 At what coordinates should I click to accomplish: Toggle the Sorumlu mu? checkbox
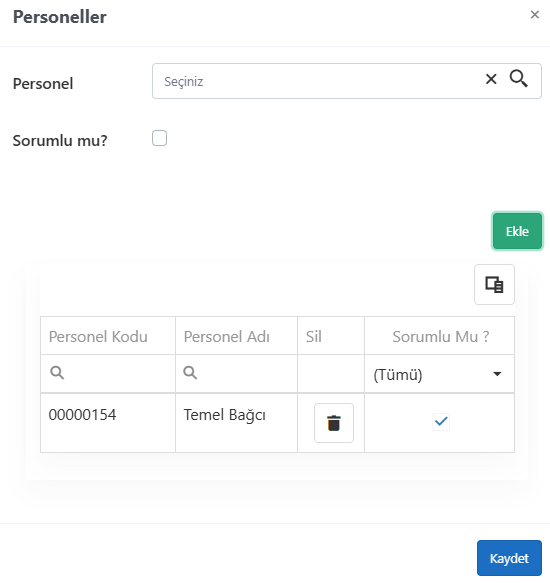point(159,138)
